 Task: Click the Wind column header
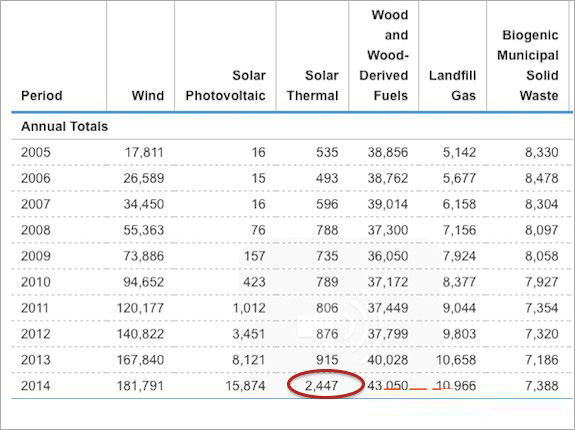148,96
